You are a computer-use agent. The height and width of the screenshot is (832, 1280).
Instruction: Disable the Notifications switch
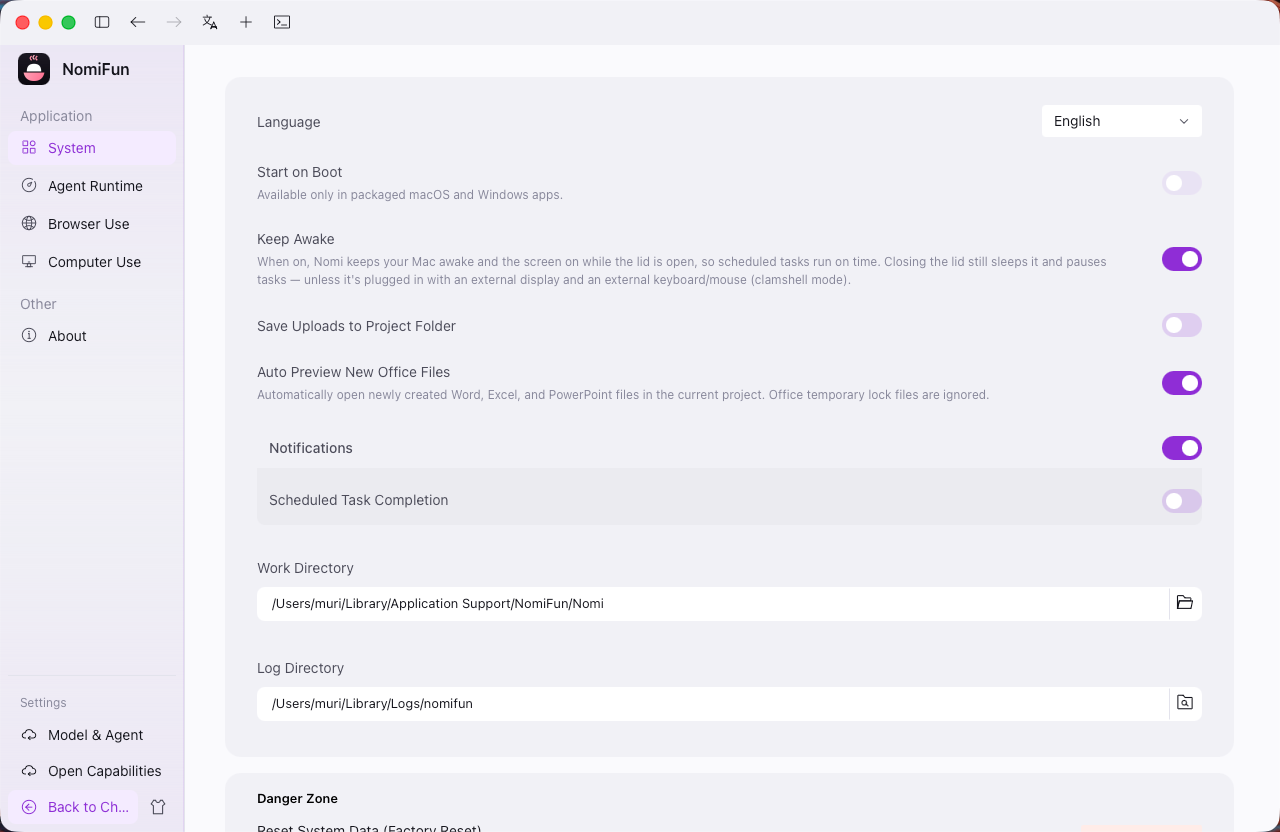[x=1182, y=448]
